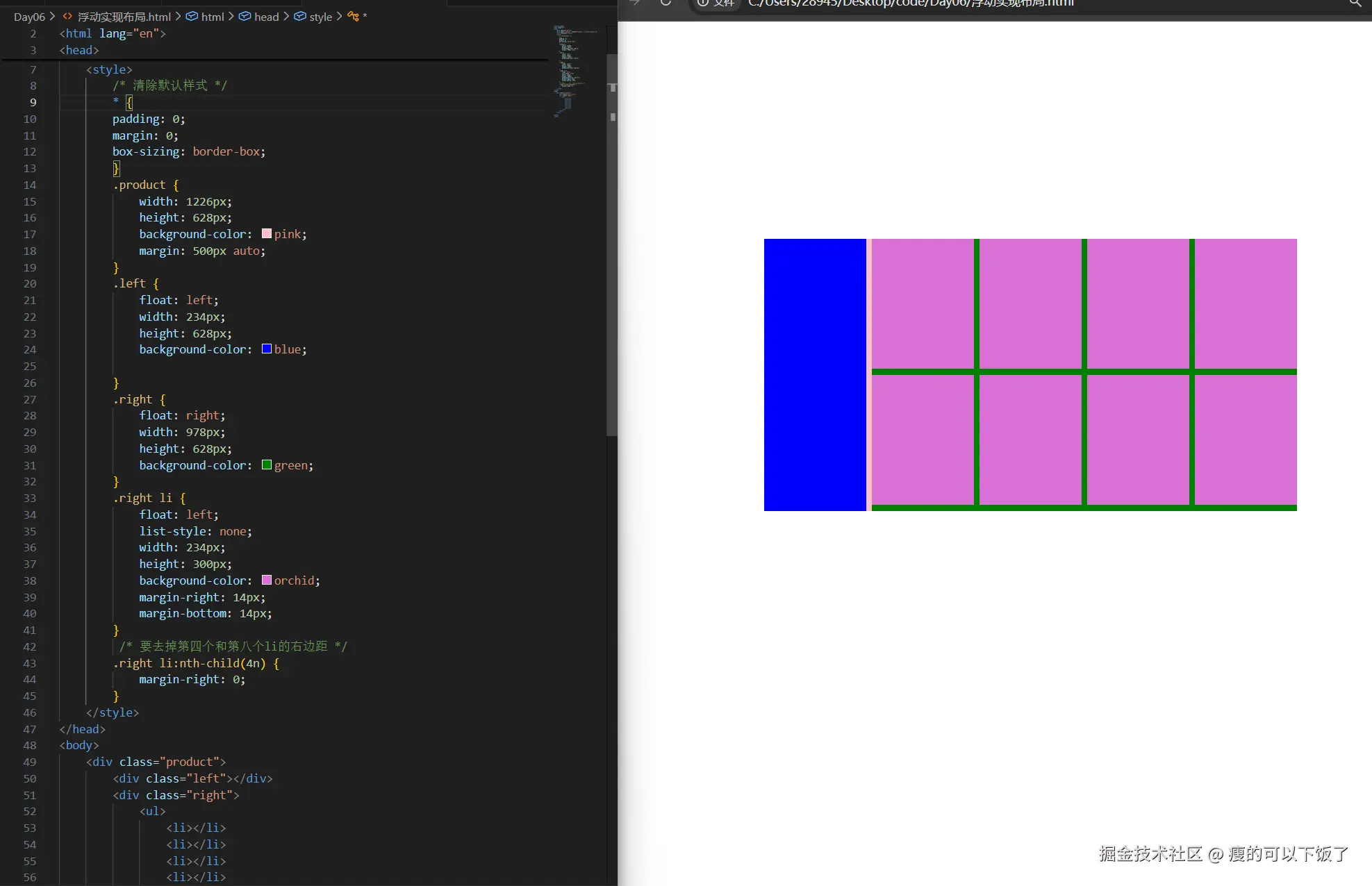Click the magnifier icon in address bar
This screenshot has height=886, width=1372.
point(1355,3)
